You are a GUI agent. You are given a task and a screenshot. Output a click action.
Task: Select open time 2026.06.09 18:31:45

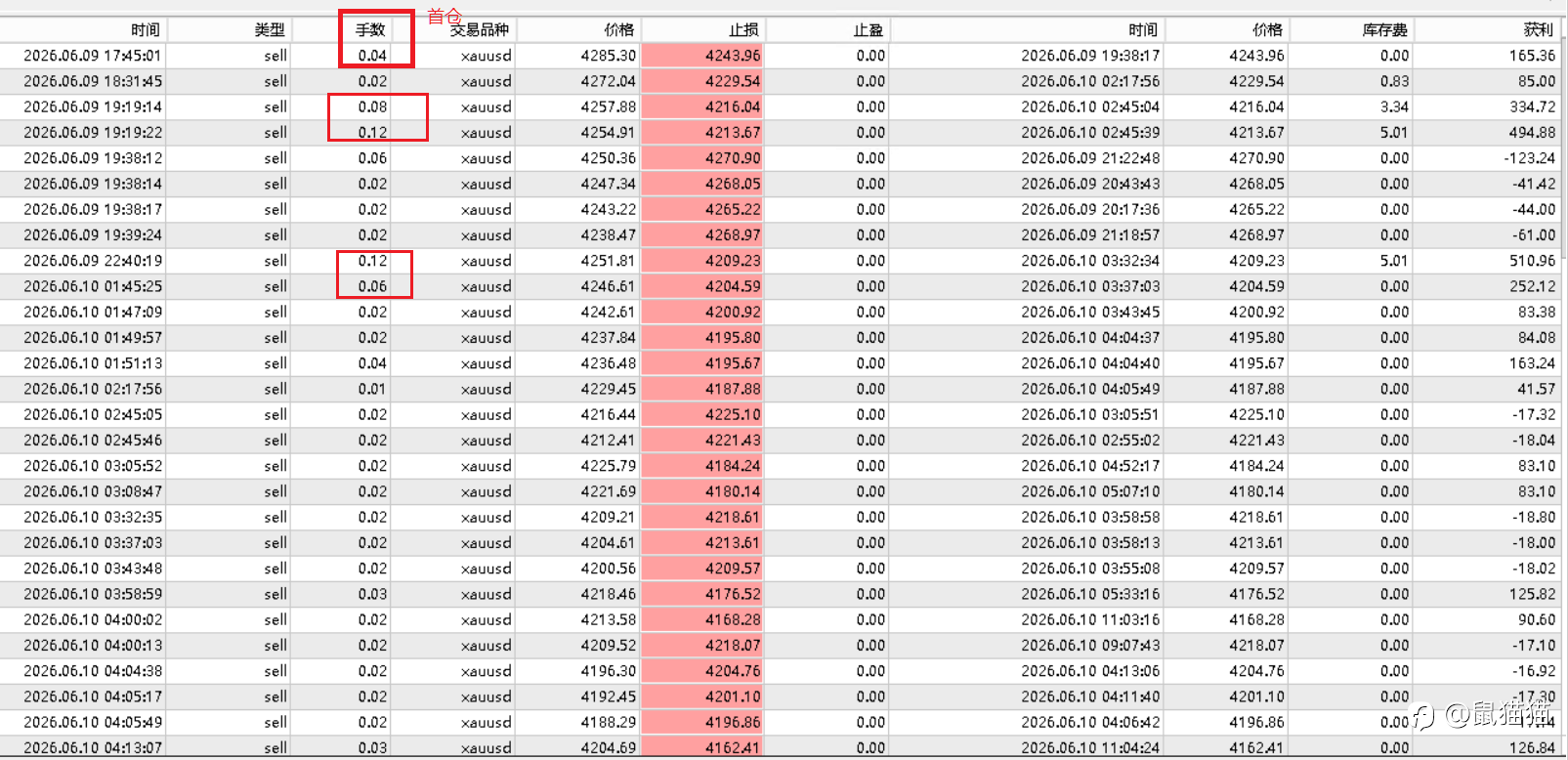[x=93, y=81]
